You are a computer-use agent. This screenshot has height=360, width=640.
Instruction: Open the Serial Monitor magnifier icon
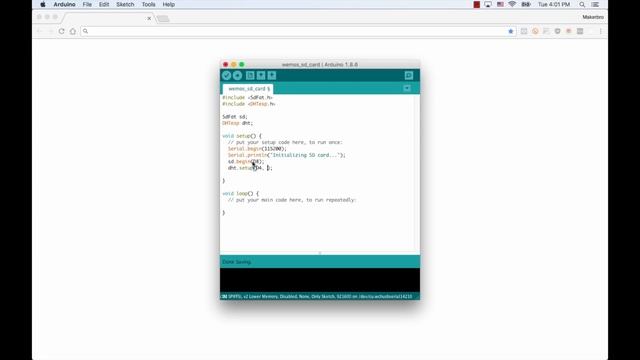(409, 76)
